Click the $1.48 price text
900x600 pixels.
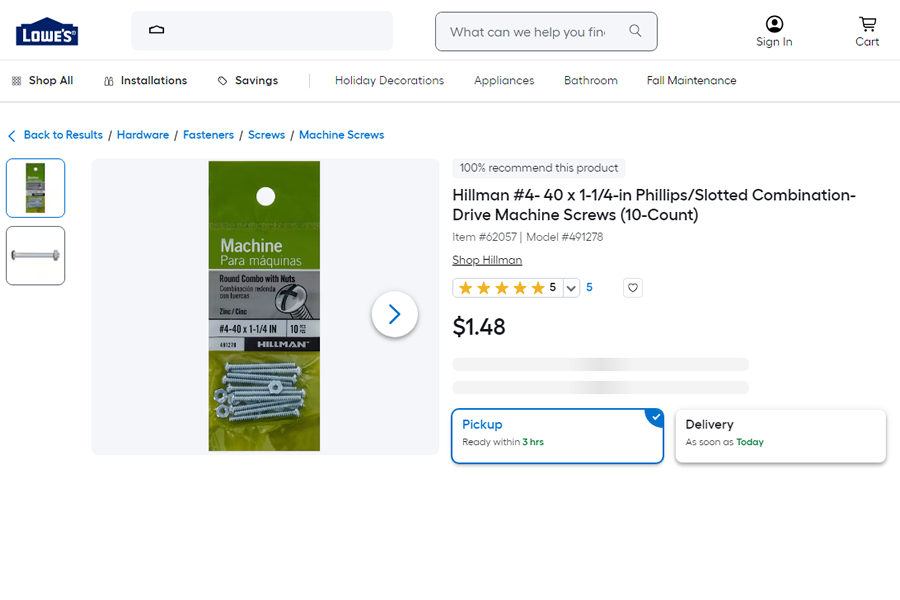(479, 327)
